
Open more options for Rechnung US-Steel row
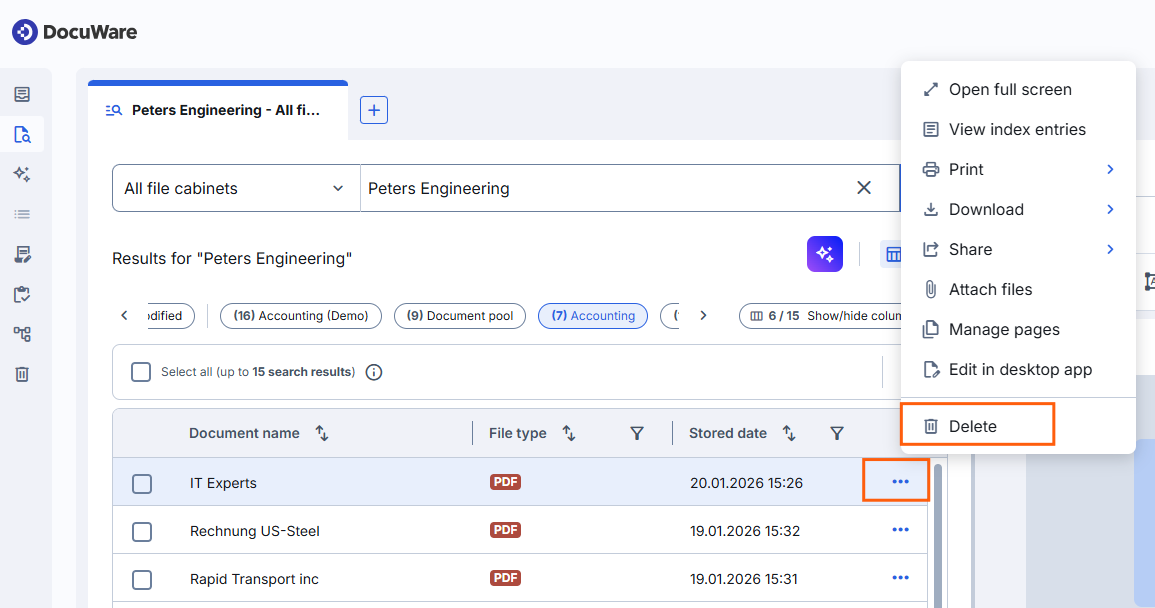[900, 530]
